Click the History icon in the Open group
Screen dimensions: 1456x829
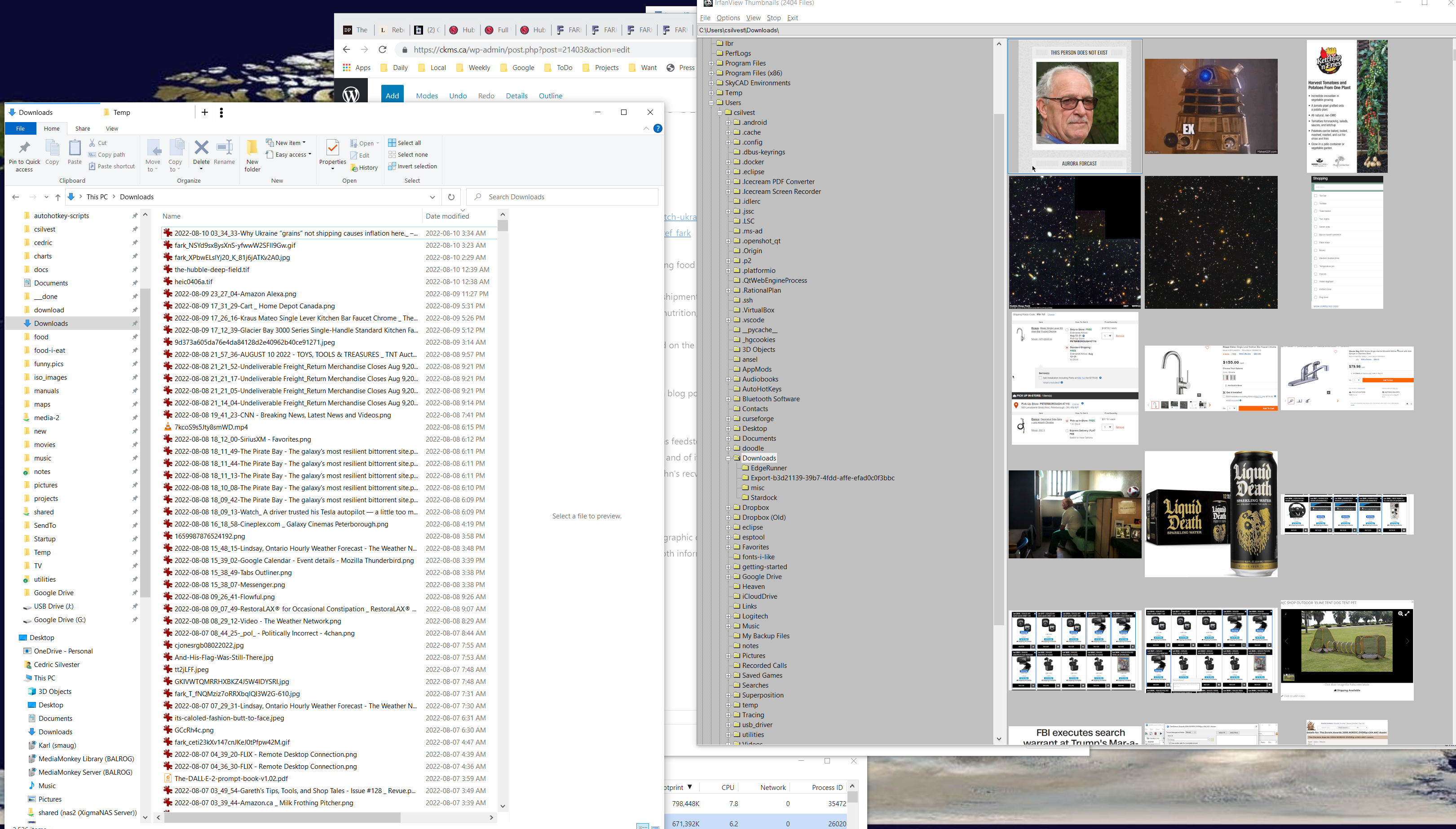pyautogui.click(x=365, y=167)
